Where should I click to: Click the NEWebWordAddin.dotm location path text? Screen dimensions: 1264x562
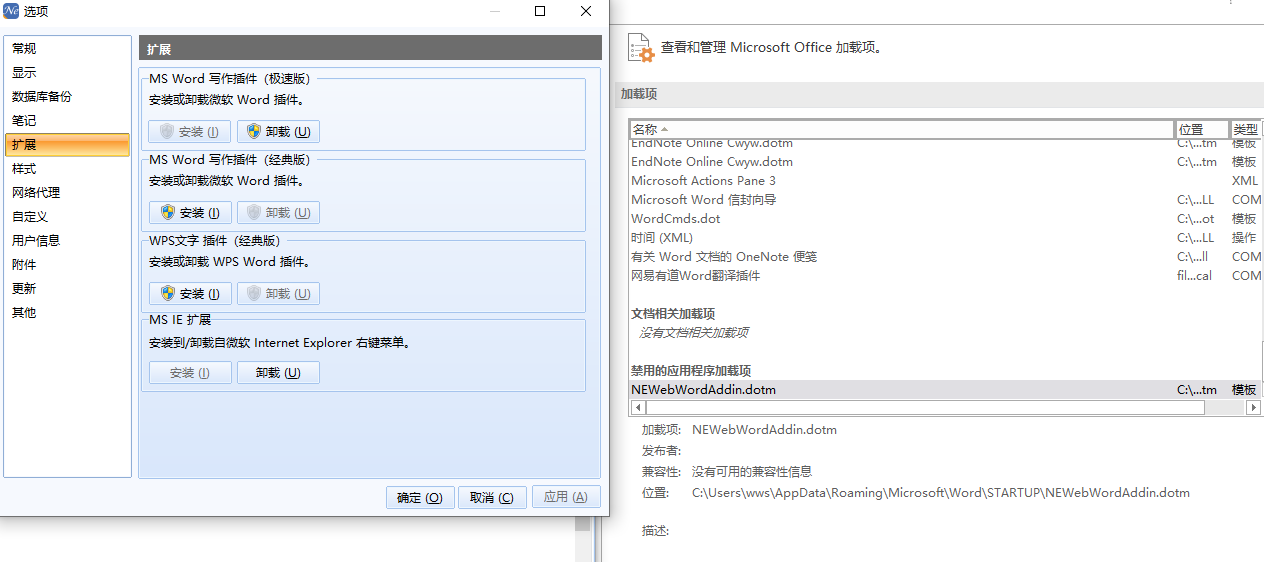941,492
